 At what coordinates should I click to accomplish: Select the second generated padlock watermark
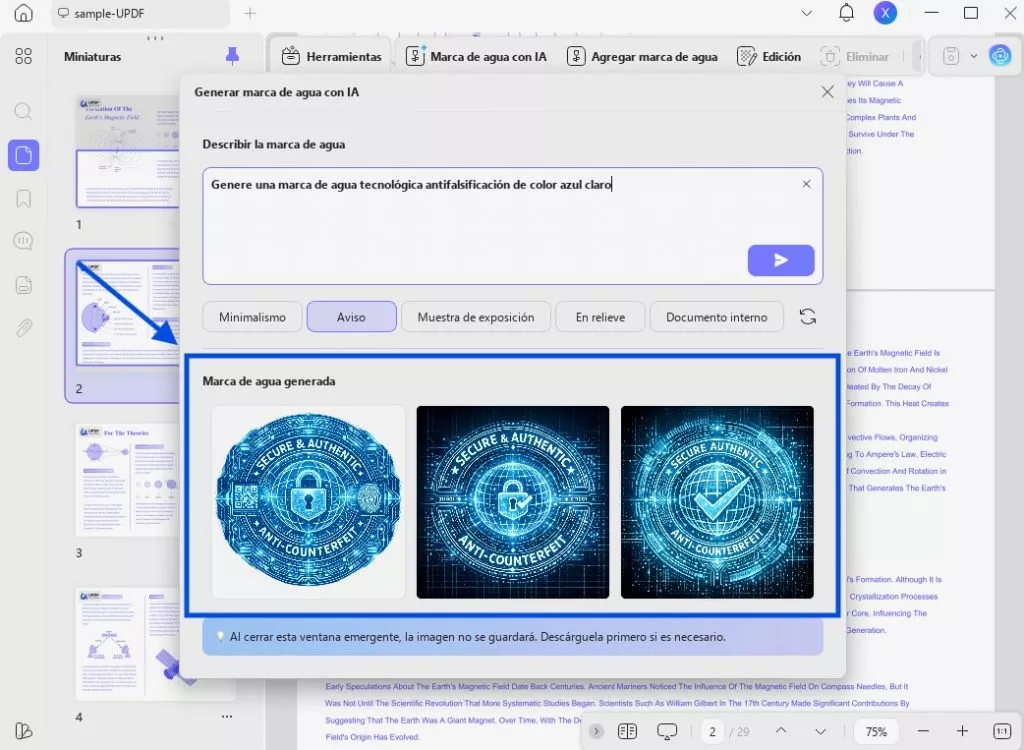click(x=513, y=502)
